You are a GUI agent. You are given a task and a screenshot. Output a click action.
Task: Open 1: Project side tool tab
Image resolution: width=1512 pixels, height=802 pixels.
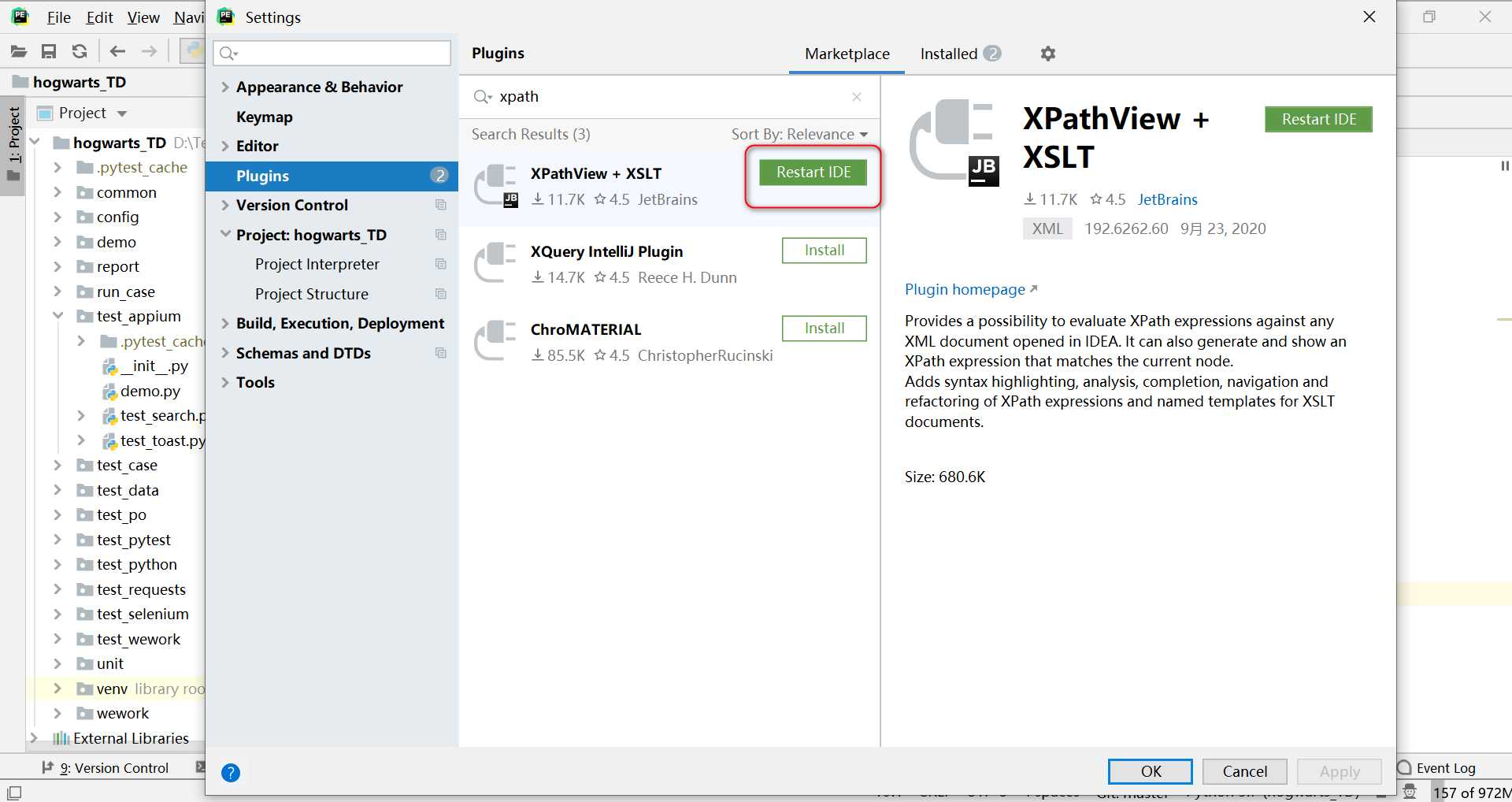coord(13,143)
